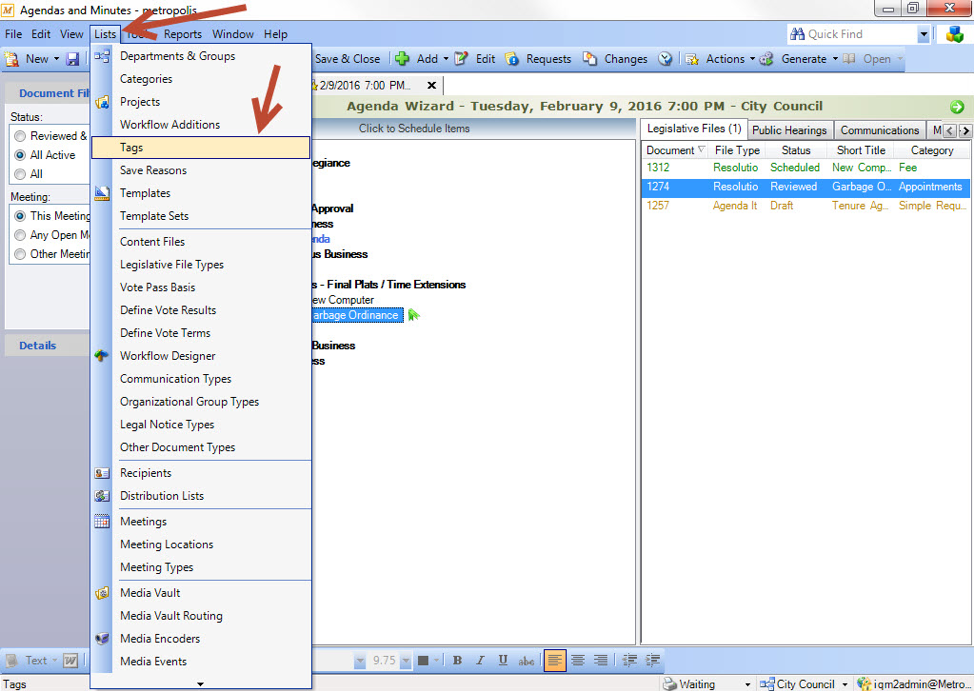Choose Distribution Lists from the Lists menu
974x691 pixels.
pos(201,496)
